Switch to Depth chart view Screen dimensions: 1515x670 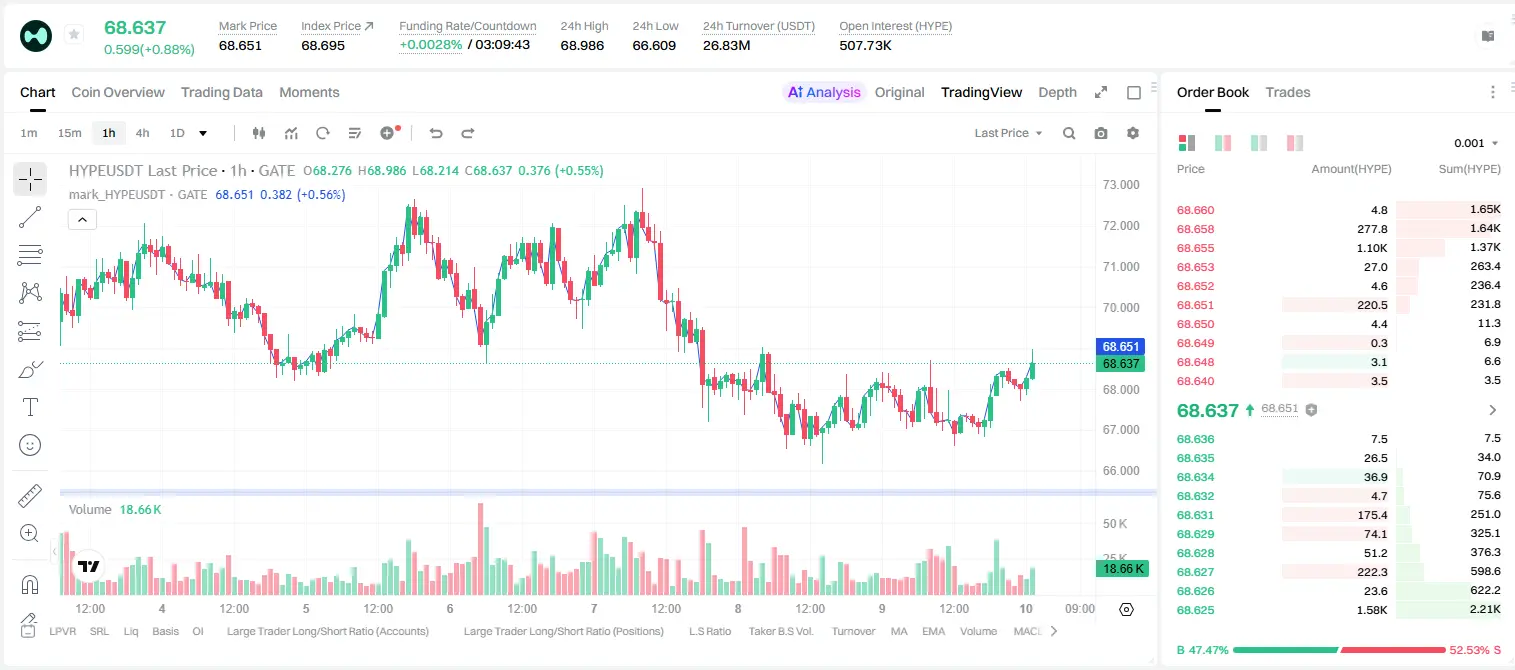point(1057,92)
